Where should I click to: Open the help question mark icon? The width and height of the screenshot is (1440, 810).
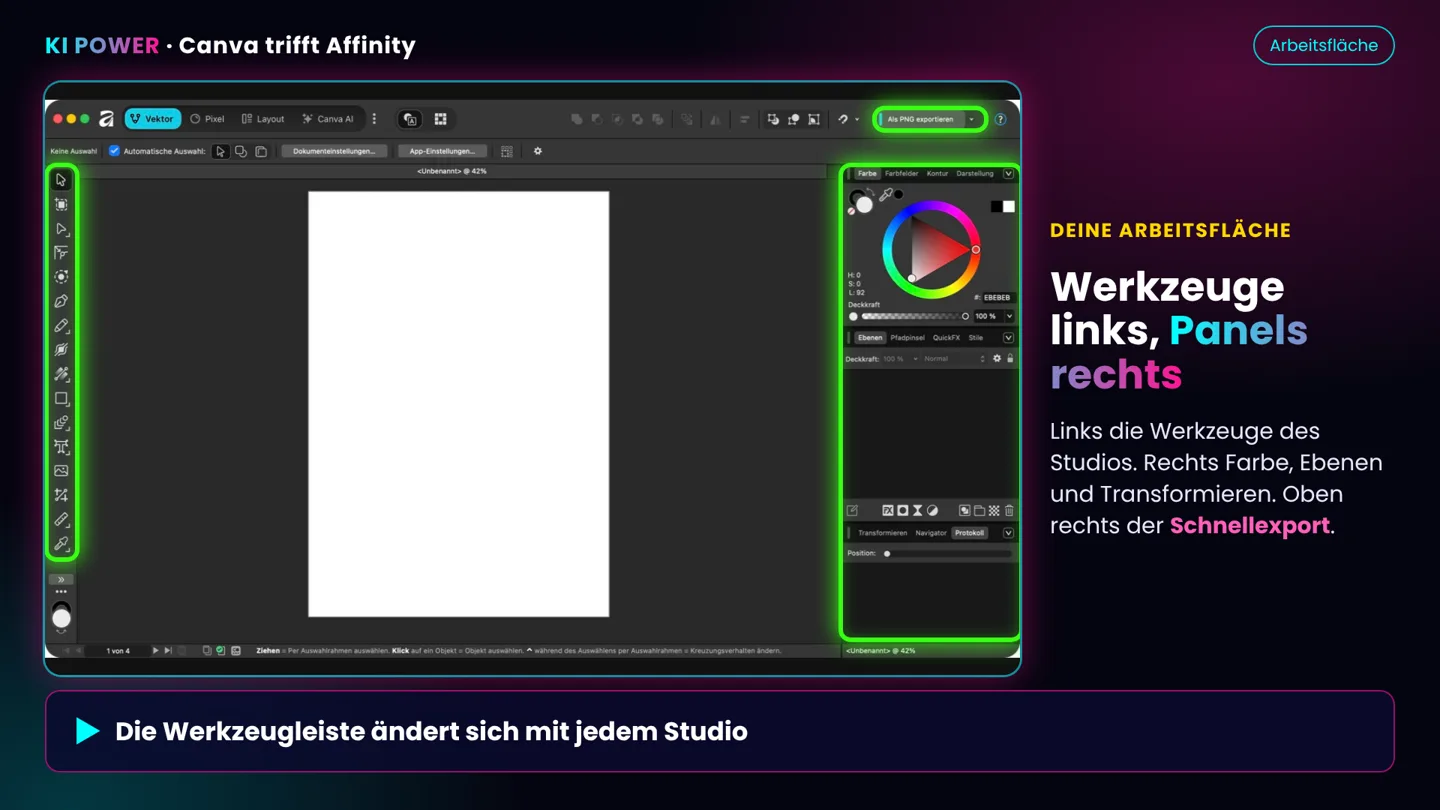point(1000,119)
